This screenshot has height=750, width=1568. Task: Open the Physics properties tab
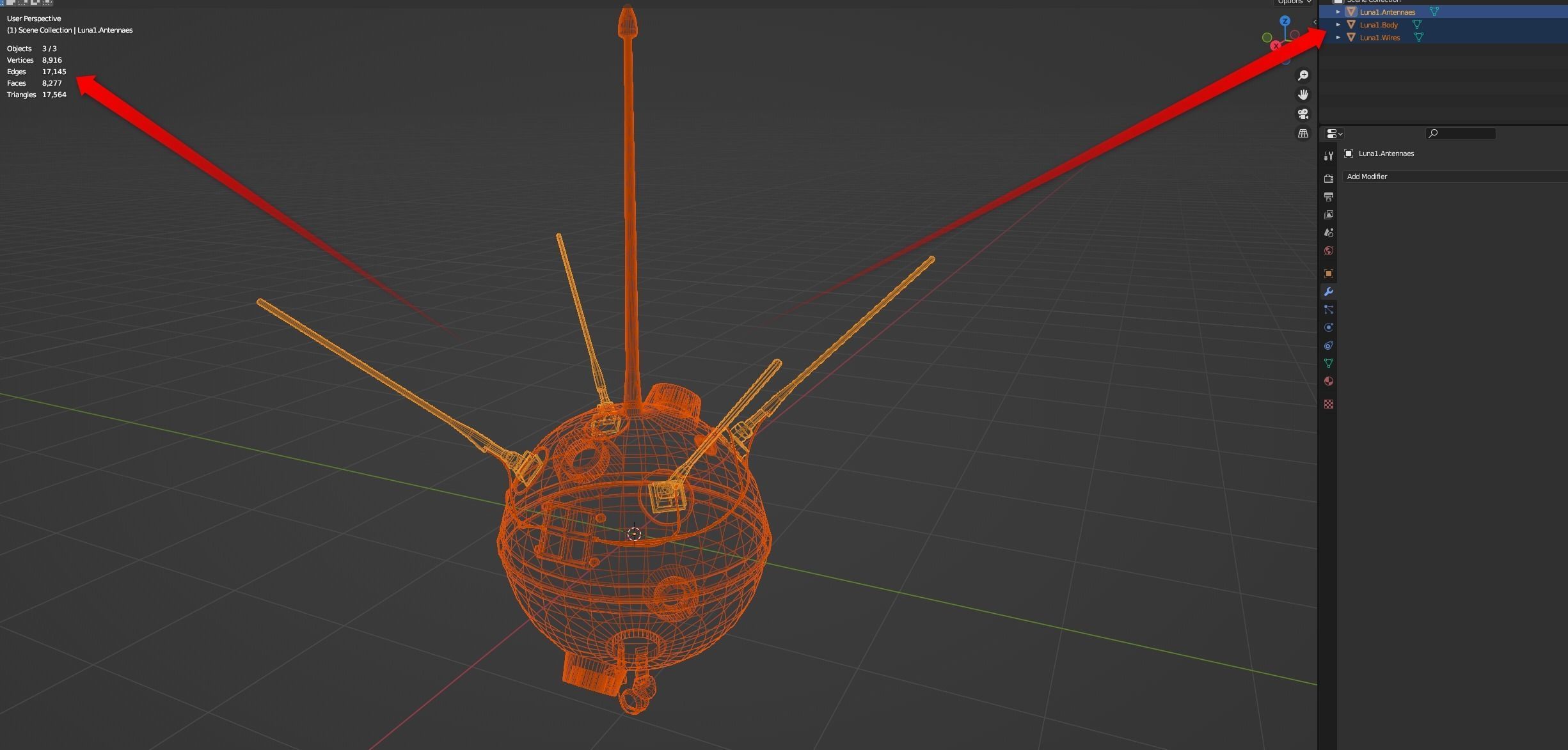tap(1329, 327)
